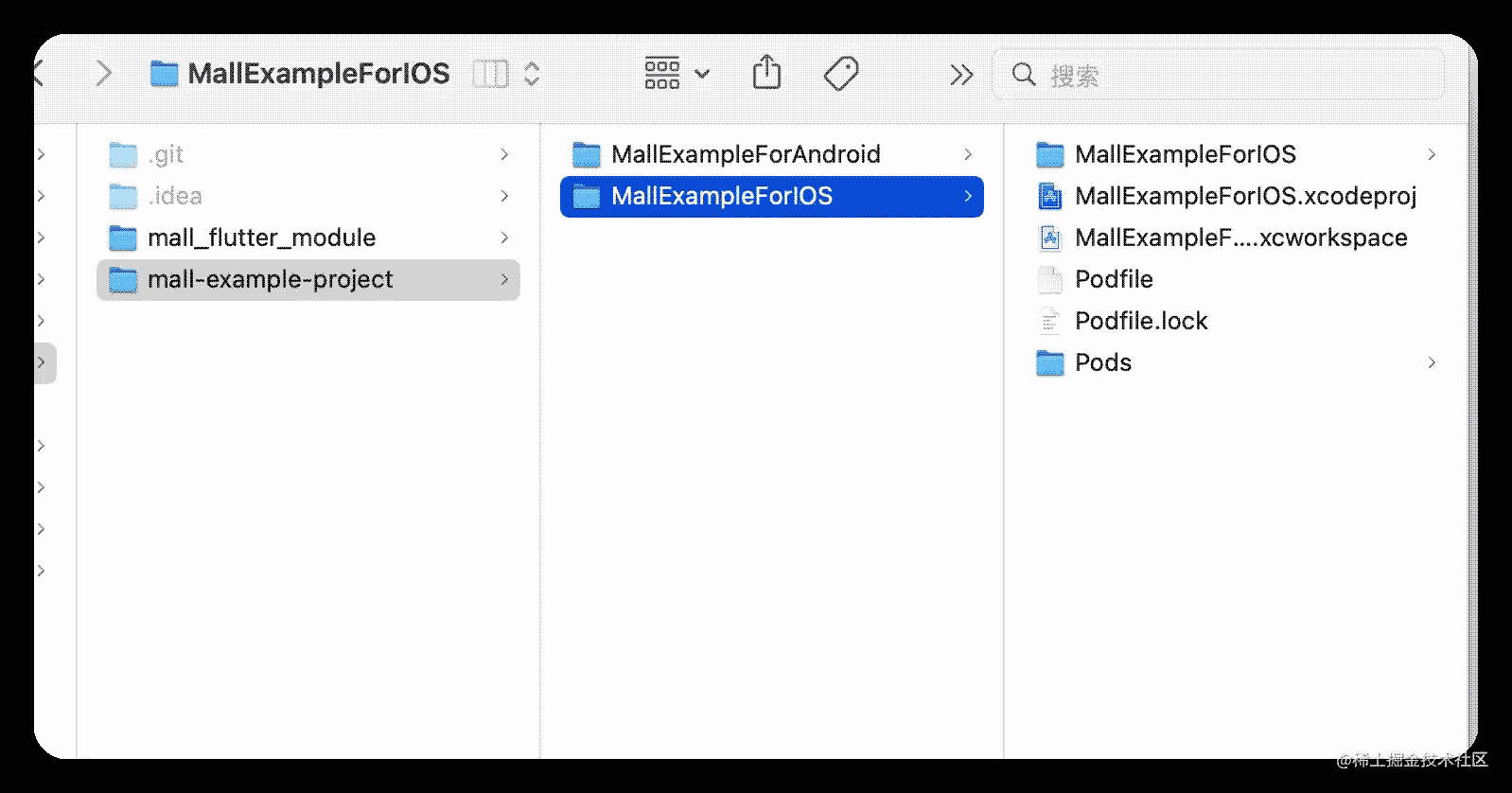1512x793 pixels.
Task: Expand middle-column MallExampleForIOS chevron
Action: pos(968,196)
